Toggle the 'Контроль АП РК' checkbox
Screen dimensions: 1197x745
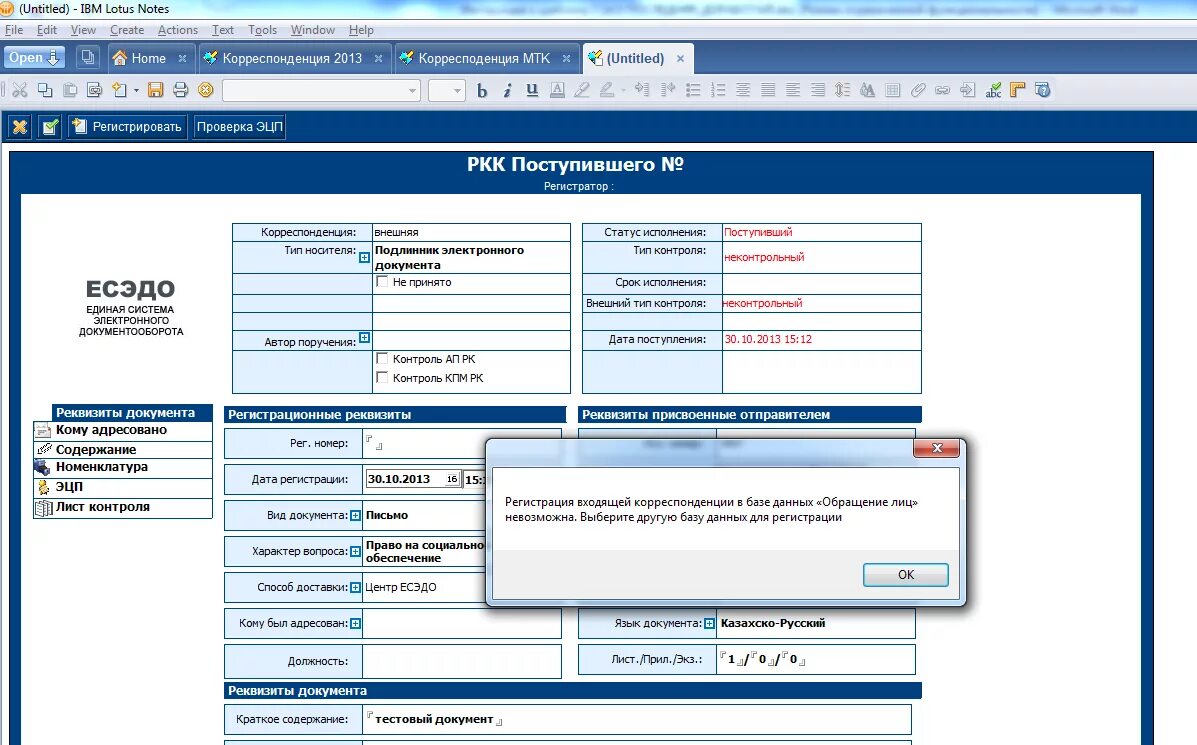(x=382, y=359)
